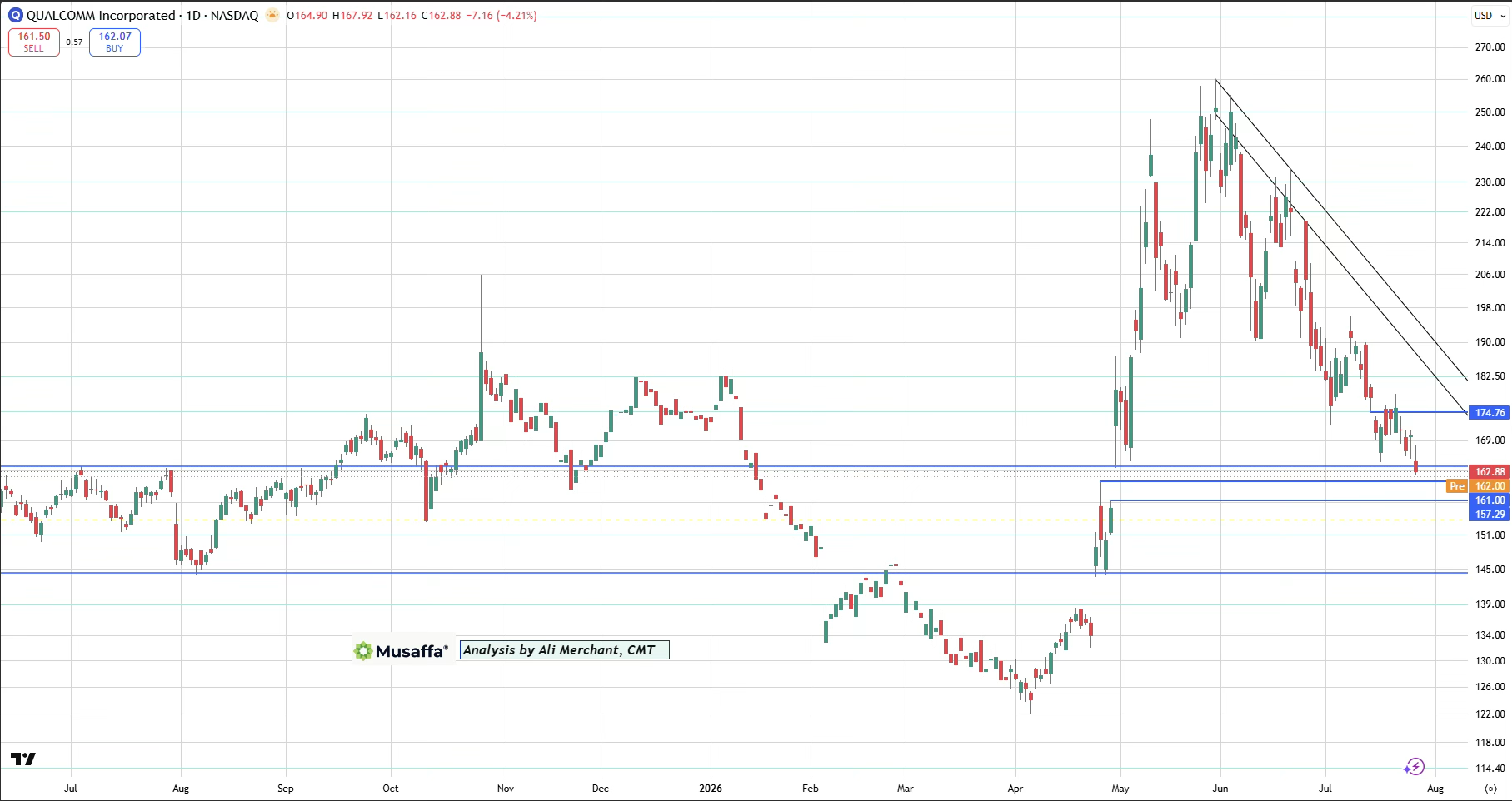
Task: Click 134.00 on the price scale
Action: [1490, 635]
